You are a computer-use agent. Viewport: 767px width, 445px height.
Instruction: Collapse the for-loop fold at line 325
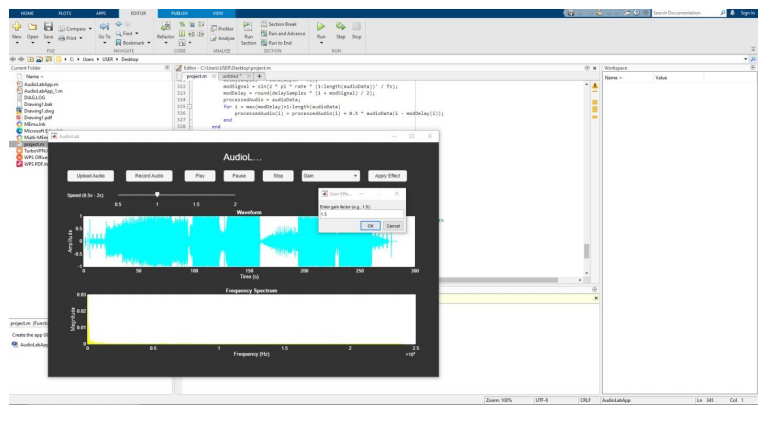[189, 107]
